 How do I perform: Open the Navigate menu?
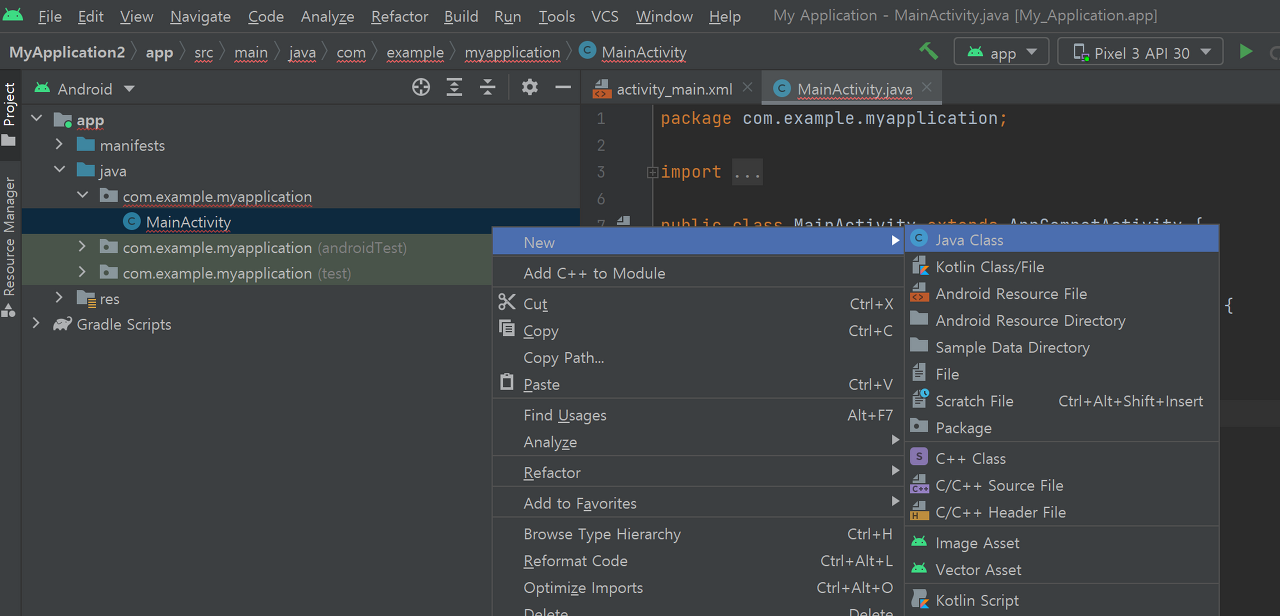(x=200, y=17)
